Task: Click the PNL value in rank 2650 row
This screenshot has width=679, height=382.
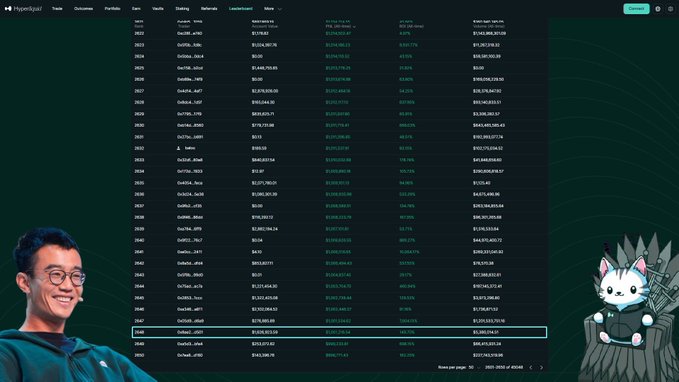Action: coord(337,355)
